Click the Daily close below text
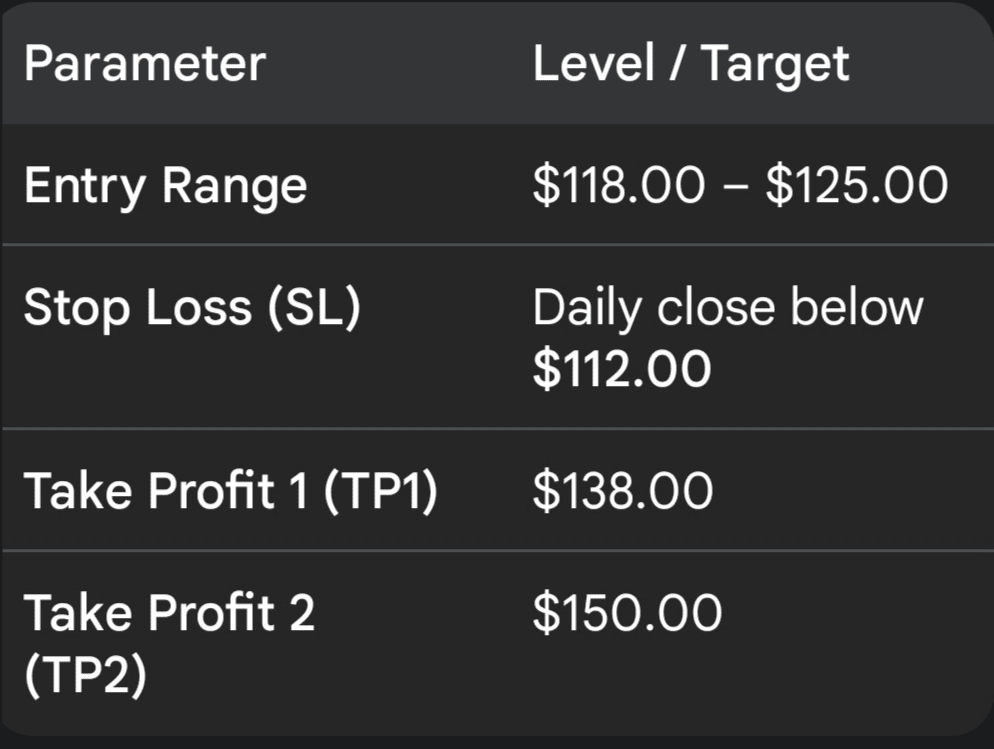The image size is (994, 749). coord(728,307)
